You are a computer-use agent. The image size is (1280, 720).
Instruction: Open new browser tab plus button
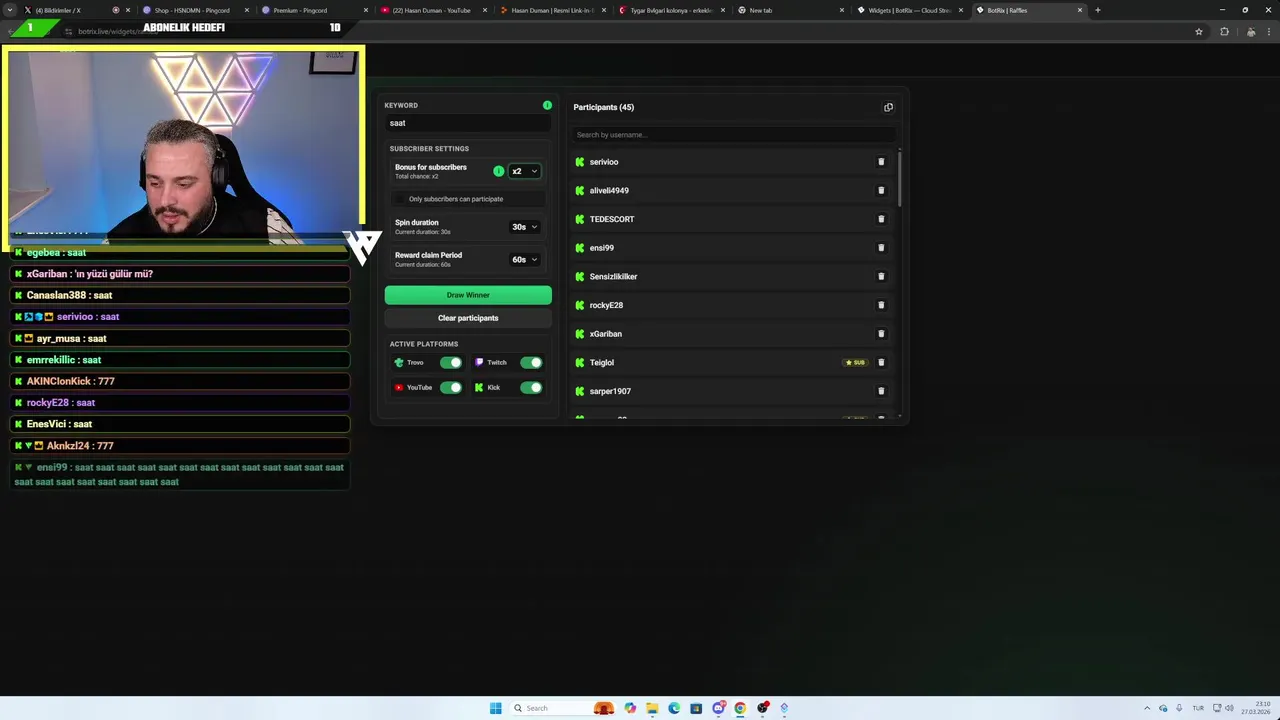(x=1097, y=10)
